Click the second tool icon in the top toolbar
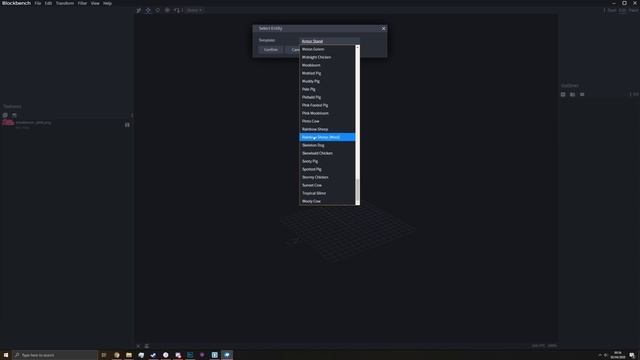The width and height of the screenshot is (640, 360). (x=148, y=10)
